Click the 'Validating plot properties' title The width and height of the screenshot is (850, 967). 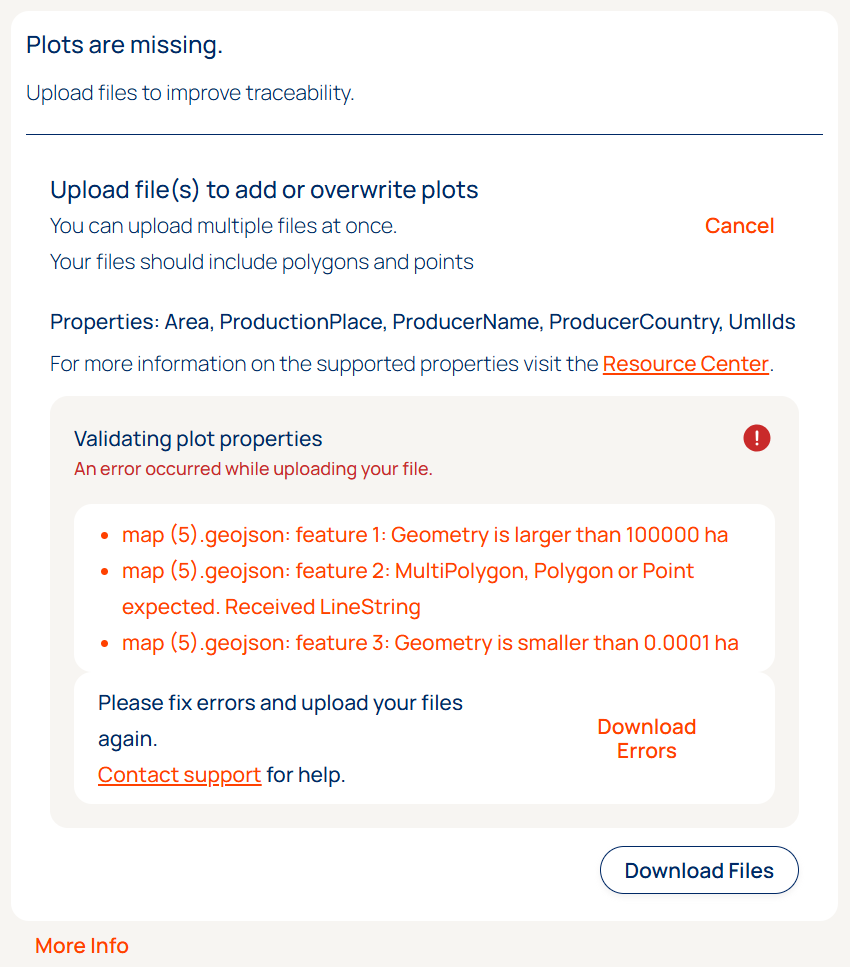198,438
